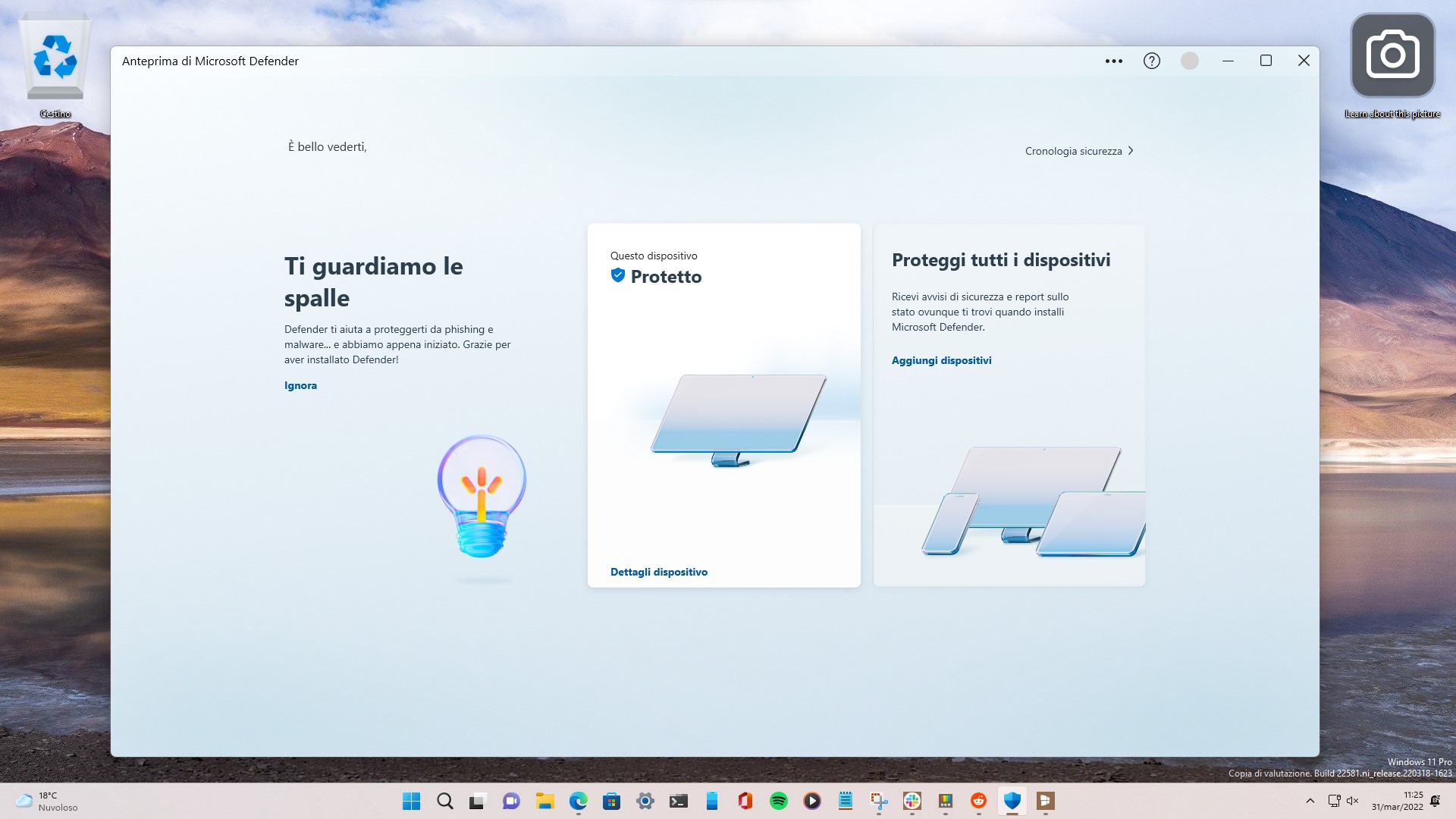Open Reddit app from the taskbar
Viewport: 1456px width, 819px height.
[x=978, y=801]
